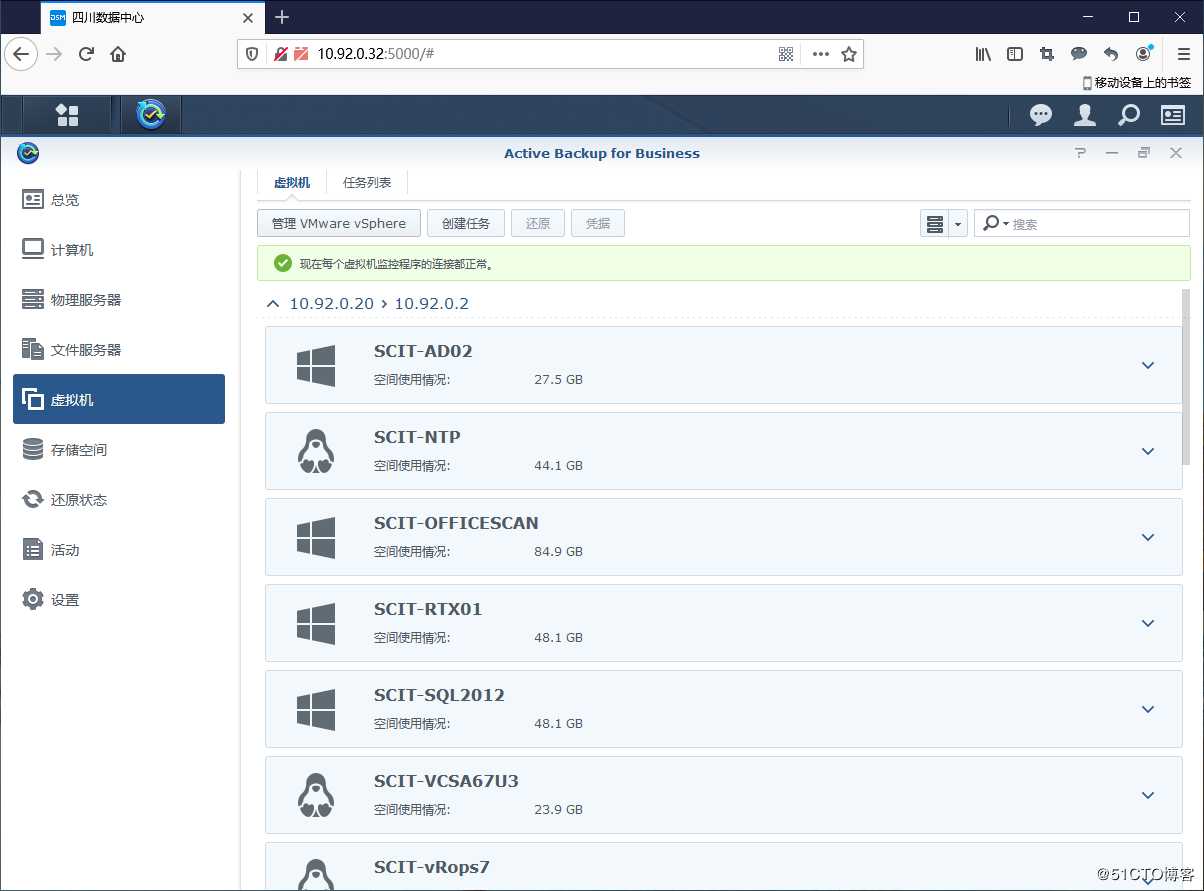Click the 10.92.0.2 host label
Image resolution: width=1204 pixels, height=891 pixels.
tap(432, 303)
